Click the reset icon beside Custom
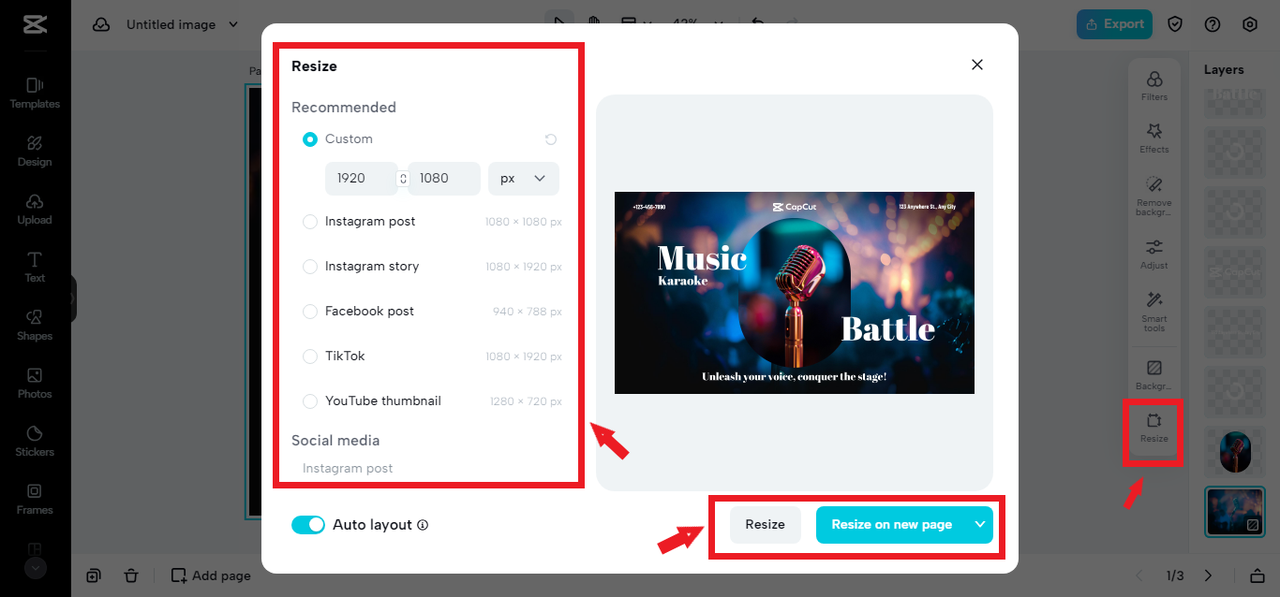The image size is (1280, 597). point(550,139)
